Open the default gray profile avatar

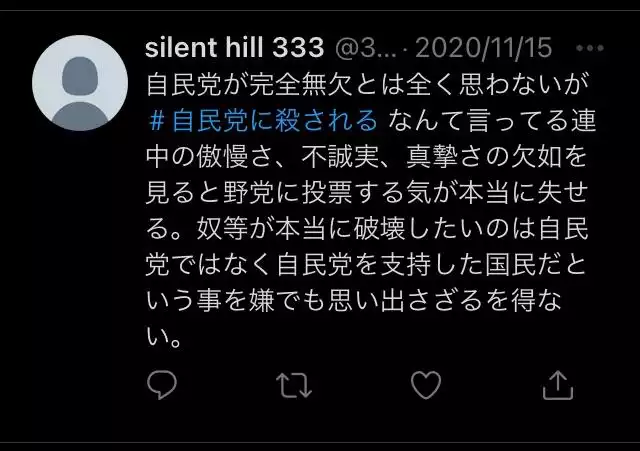tap(80, 83)
